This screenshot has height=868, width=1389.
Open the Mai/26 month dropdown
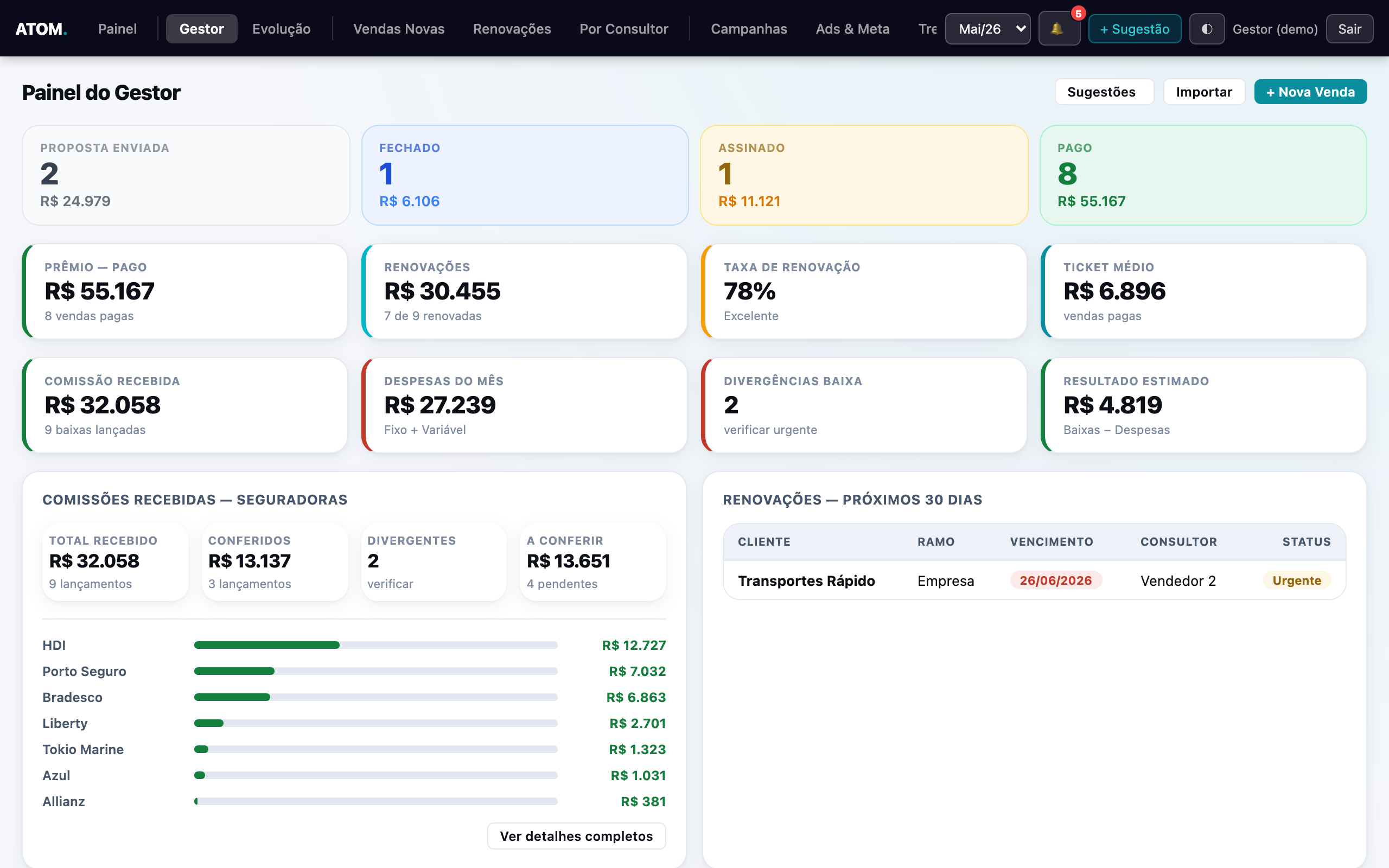point(987,29)
